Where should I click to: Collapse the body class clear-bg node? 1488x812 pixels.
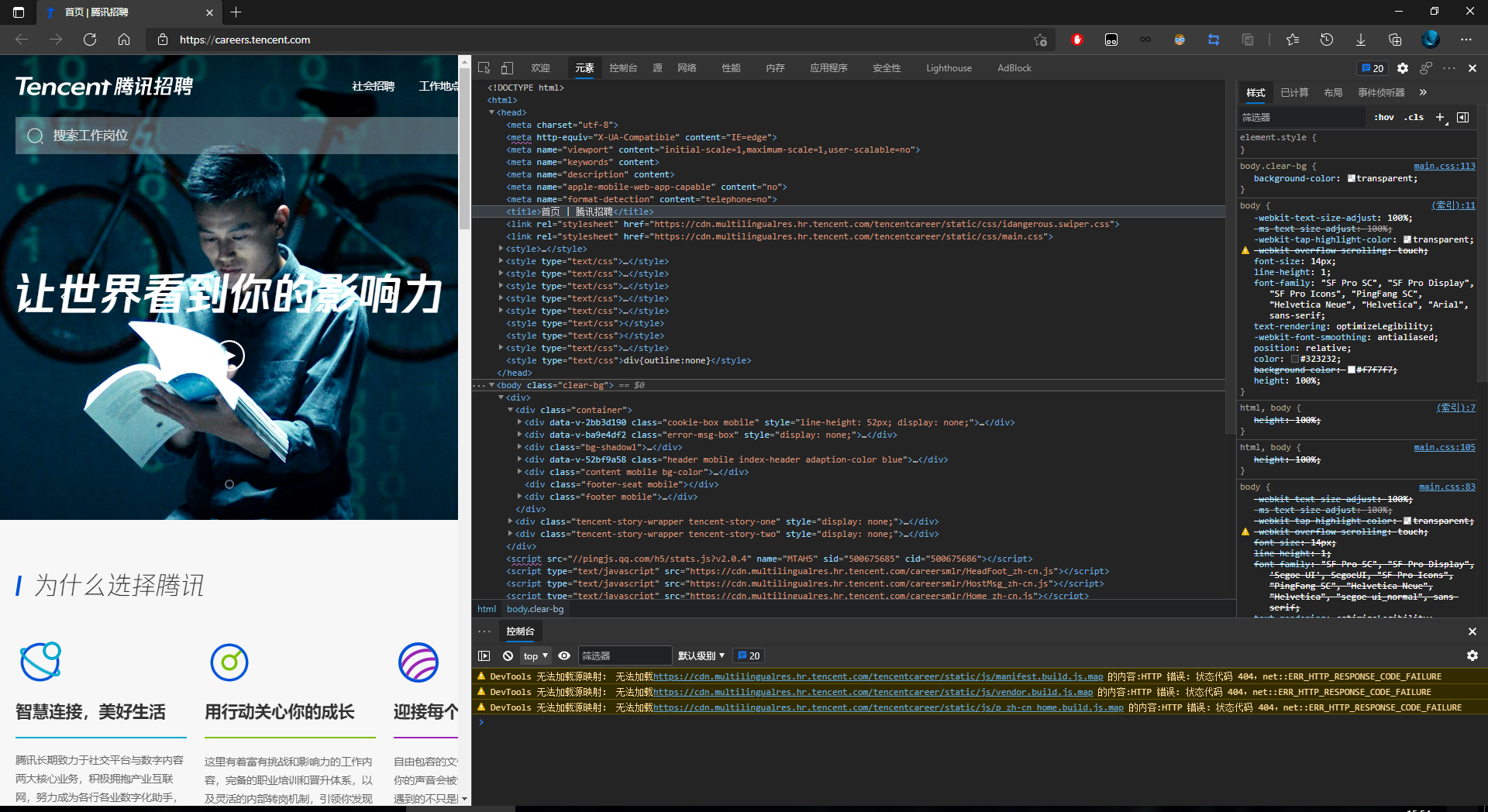491,385
